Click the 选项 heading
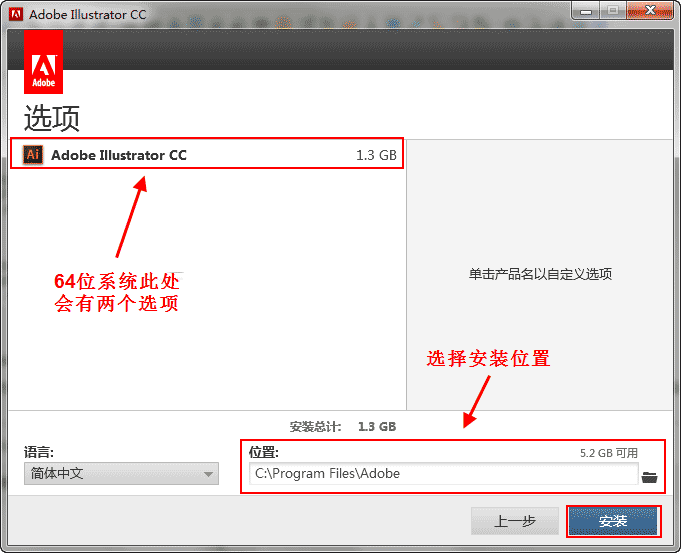The image size is (681, 553). (x=52, y=118)
